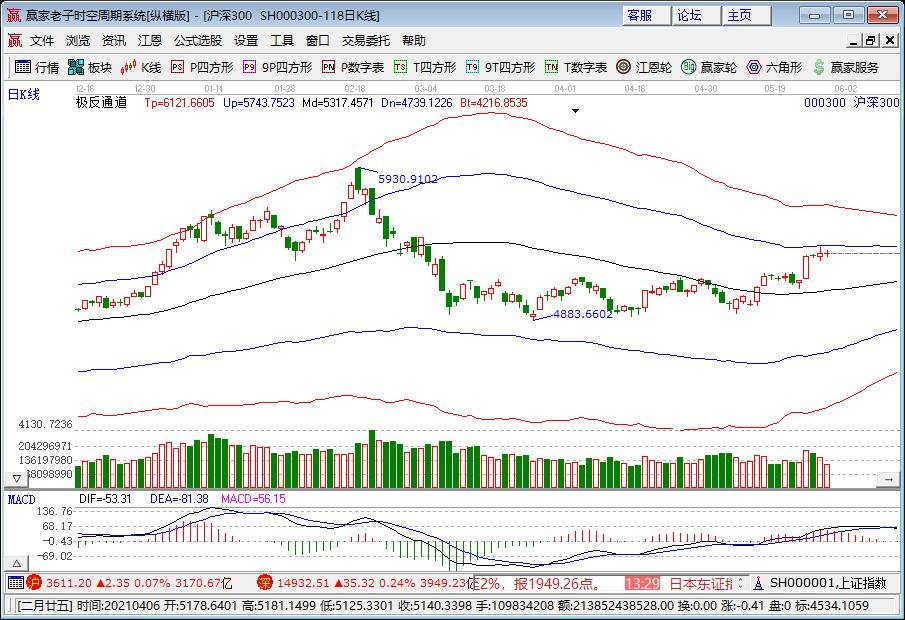
Task: Open the 板块 sector panel
Action: coord(89,68)
